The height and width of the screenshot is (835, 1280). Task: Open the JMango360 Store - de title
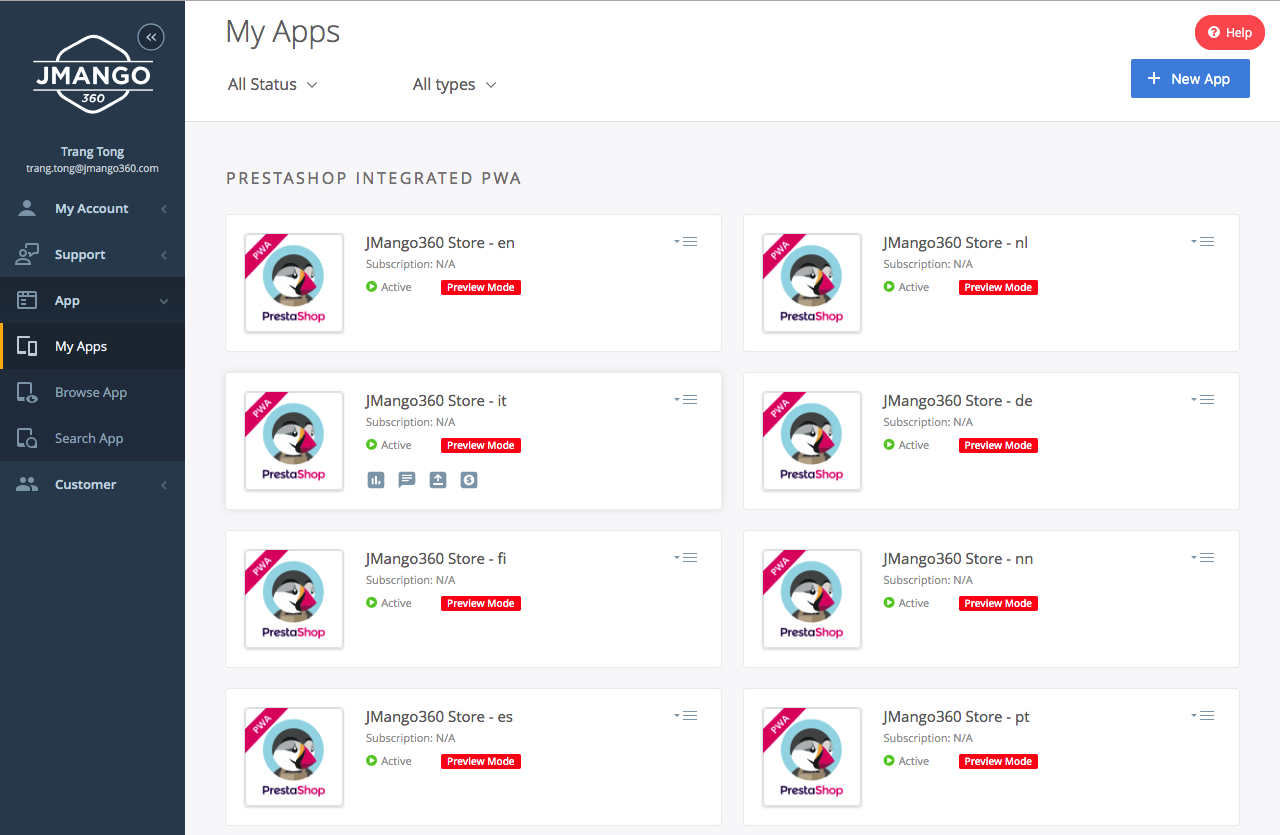tap(958, 400)
